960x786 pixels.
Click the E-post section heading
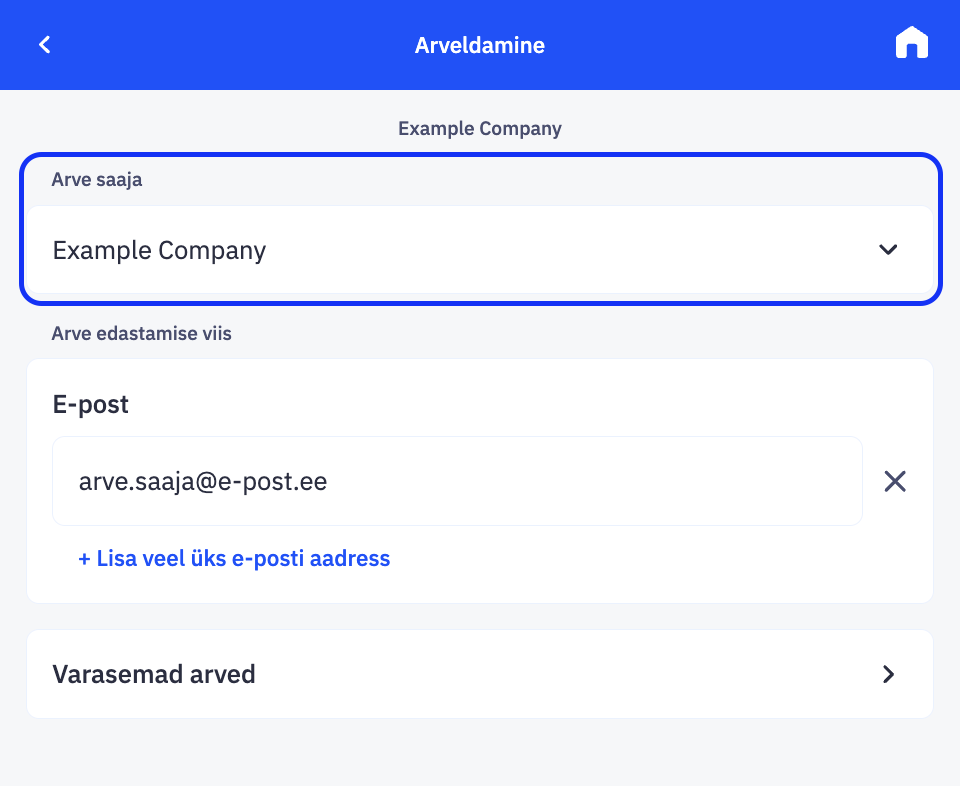90,405
